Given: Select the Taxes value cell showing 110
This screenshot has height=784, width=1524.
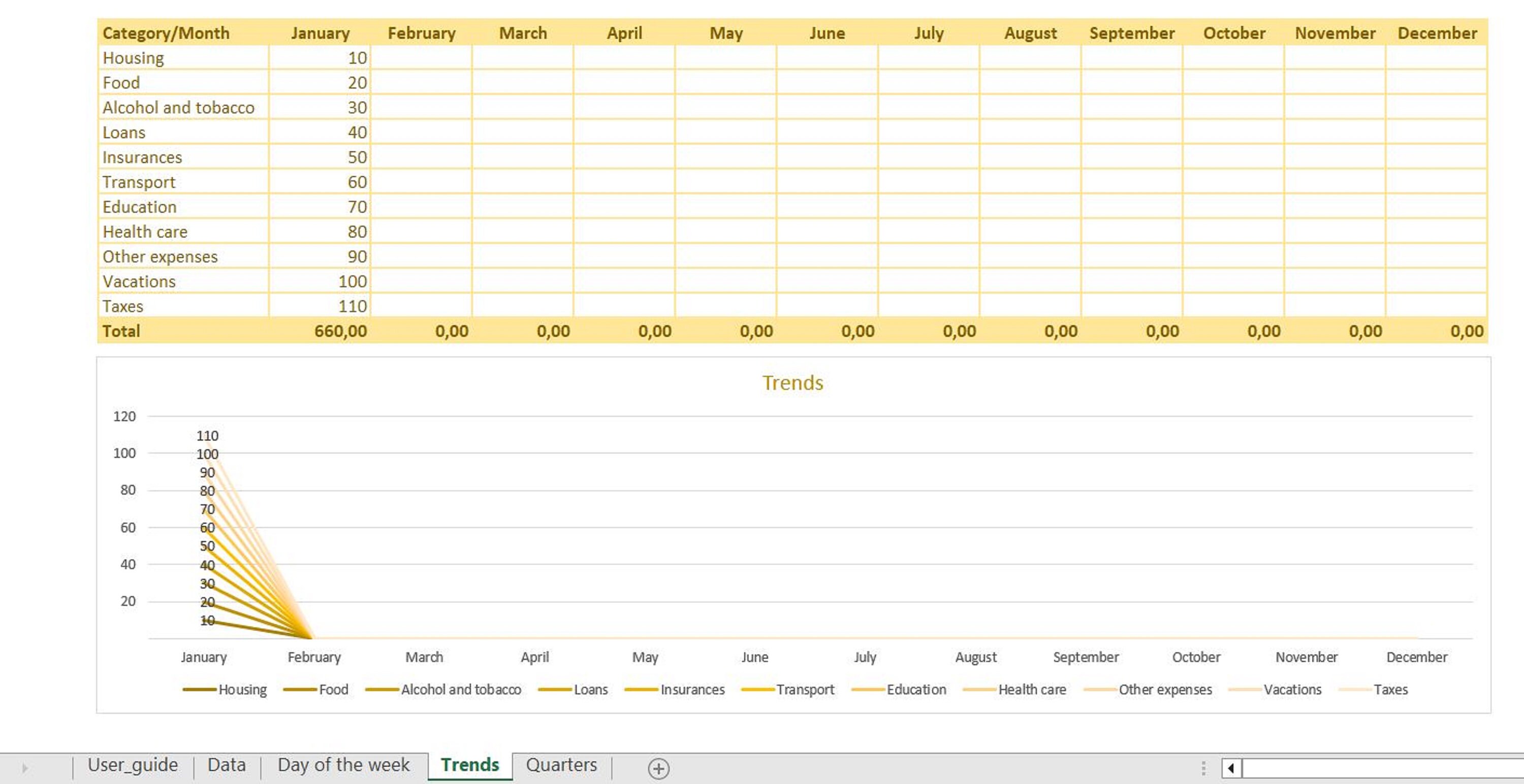Looking at the screenshot, I should pyautogui.click(x=320, y=306).
